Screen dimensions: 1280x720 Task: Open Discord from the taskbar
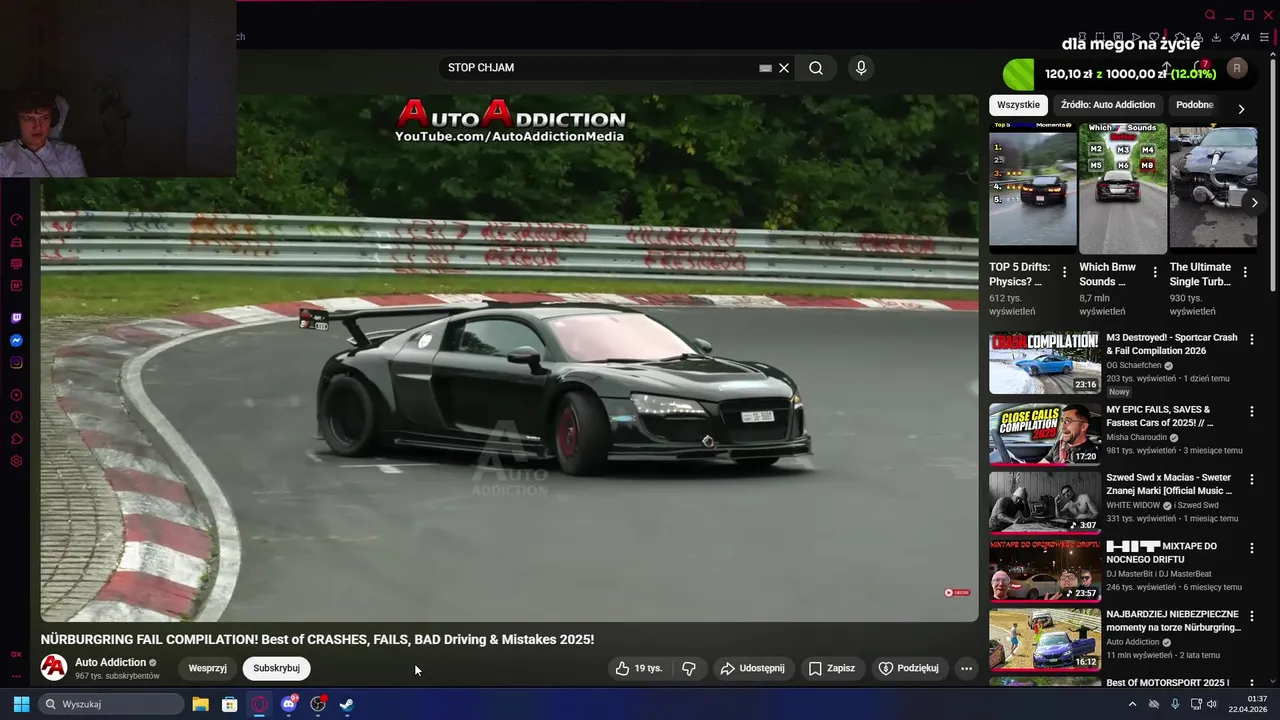(x=289, y=704)
